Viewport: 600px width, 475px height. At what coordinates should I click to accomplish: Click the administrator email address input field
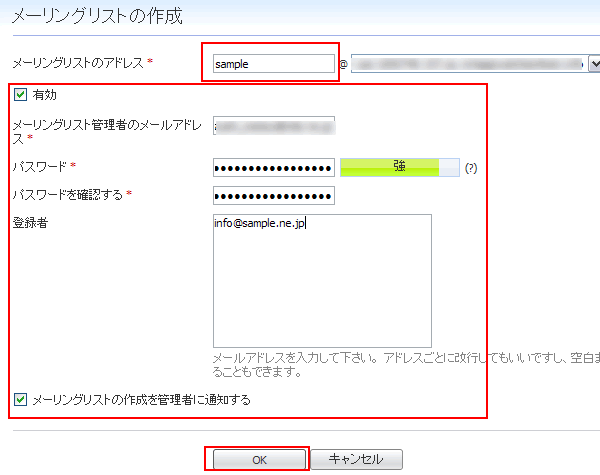tap(273, 126)
